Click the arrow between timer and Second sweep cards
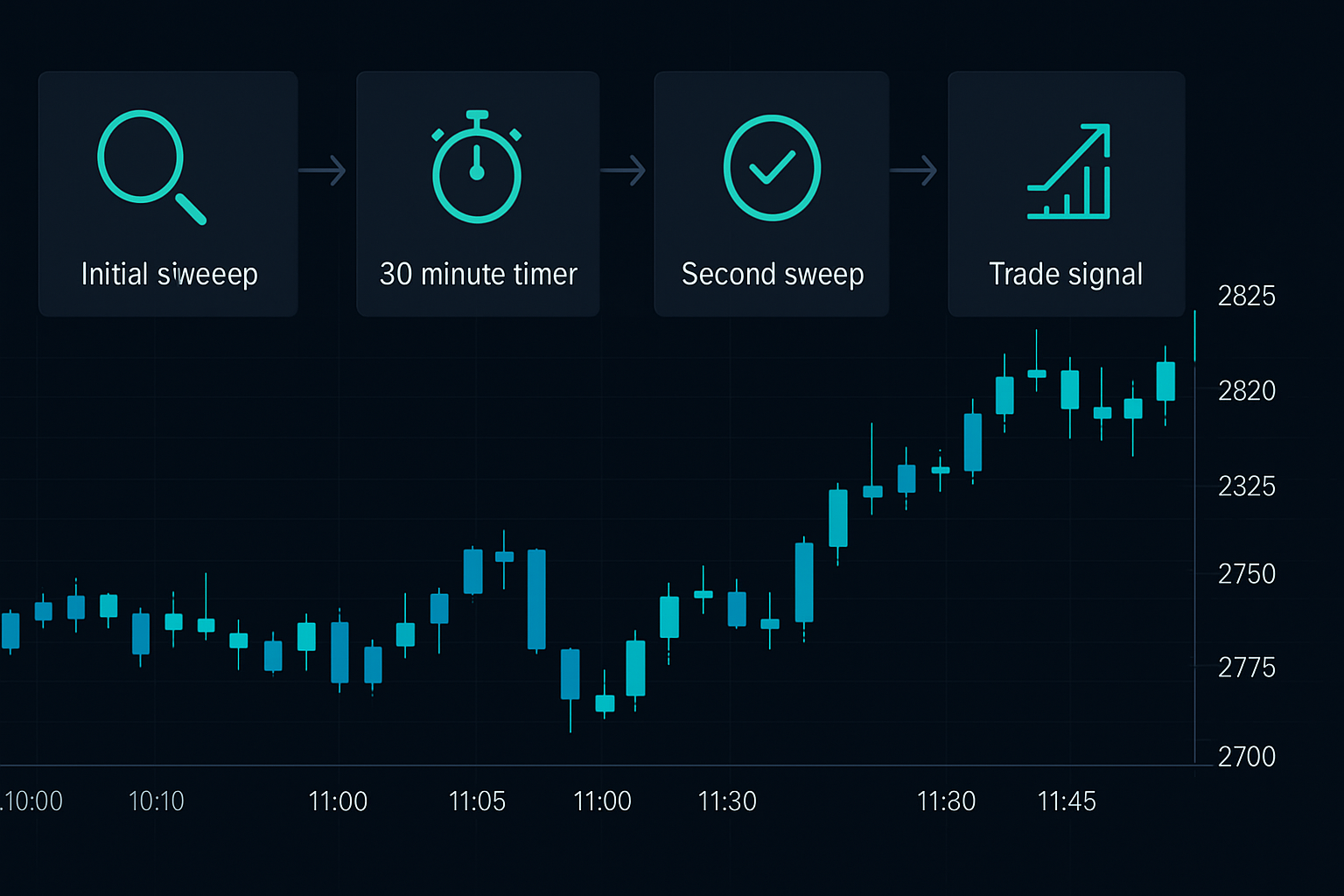This screenshot has height=896, width=1344. click(623, 170)
